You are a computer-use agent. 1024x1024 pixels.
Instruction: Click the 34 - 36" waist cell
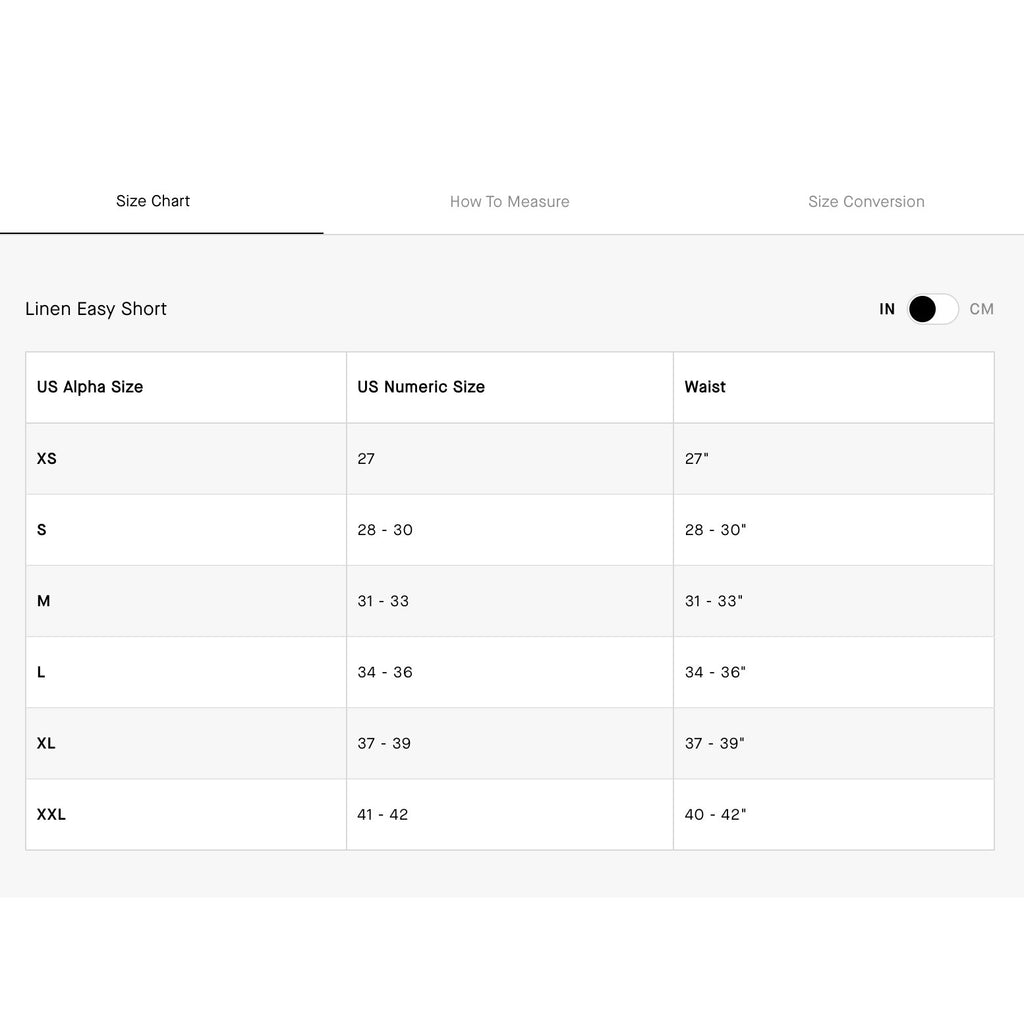click(715, 672)
